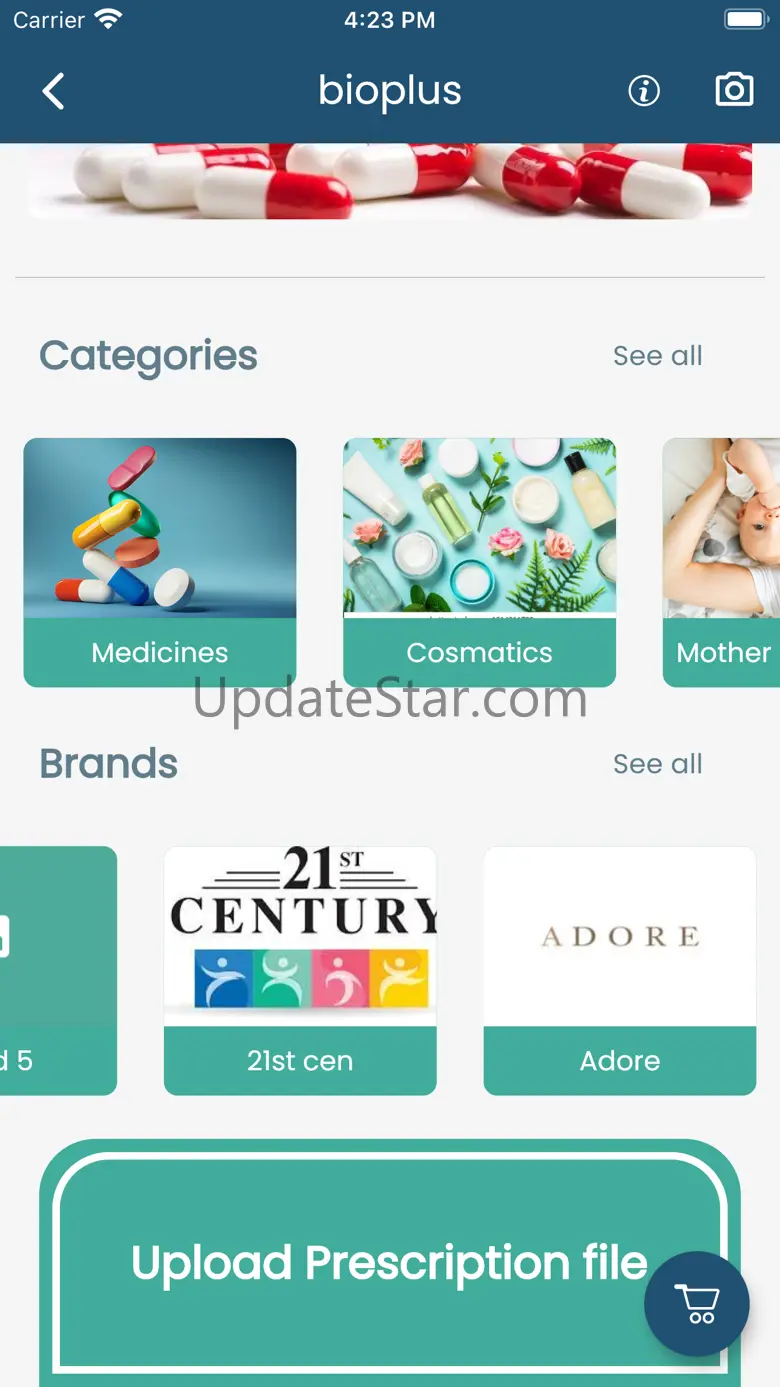Tap the pills photo in Medicines card
780x1387 pixels.
[x=160, y=528]
